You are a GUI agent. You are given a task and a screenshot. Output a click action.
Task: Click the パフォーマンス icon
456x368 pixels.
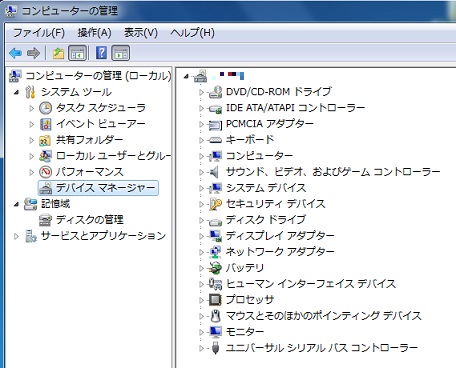coord(46,172)
